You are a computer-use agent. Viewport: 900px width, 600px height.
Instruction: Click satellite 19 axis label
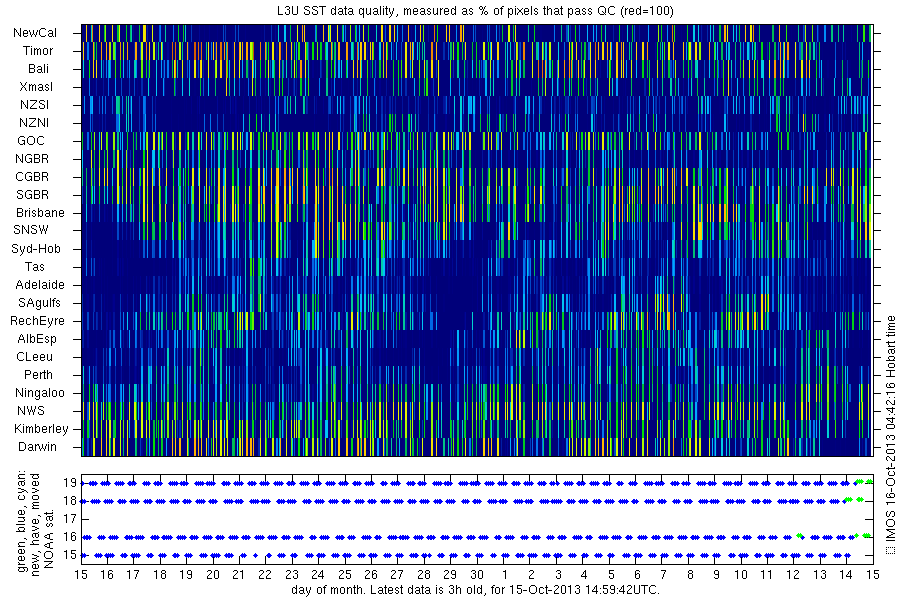[70, 483]
